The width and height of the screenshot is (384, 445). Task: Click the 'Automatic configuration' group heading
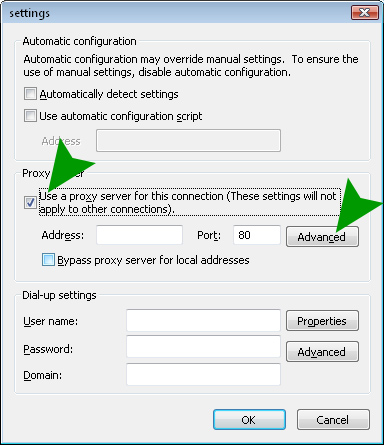[79, 41]
